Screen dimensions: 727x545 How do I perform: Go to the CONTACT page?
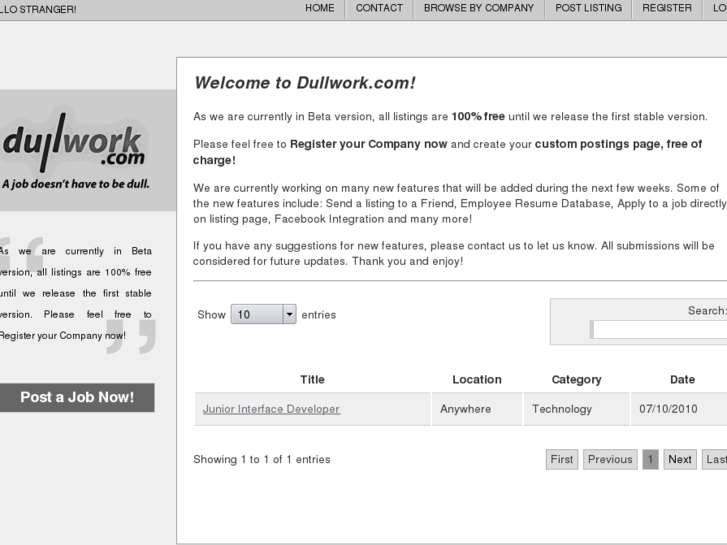tap(379, 8)
